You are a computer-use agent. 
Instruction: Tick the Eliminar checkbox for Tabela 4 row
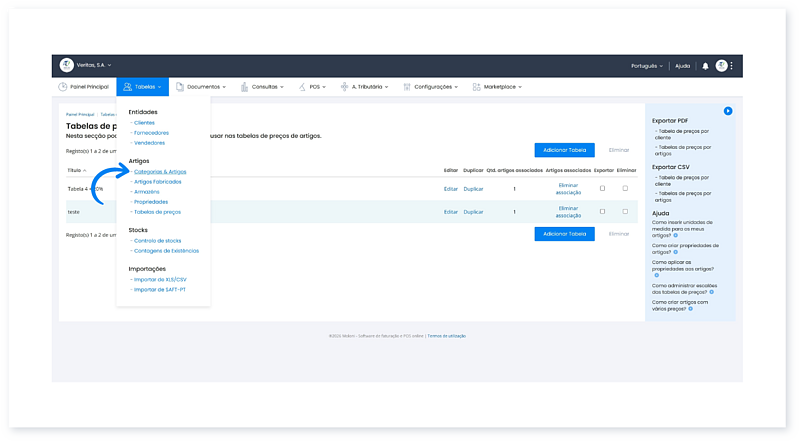[x=626, y=188]
